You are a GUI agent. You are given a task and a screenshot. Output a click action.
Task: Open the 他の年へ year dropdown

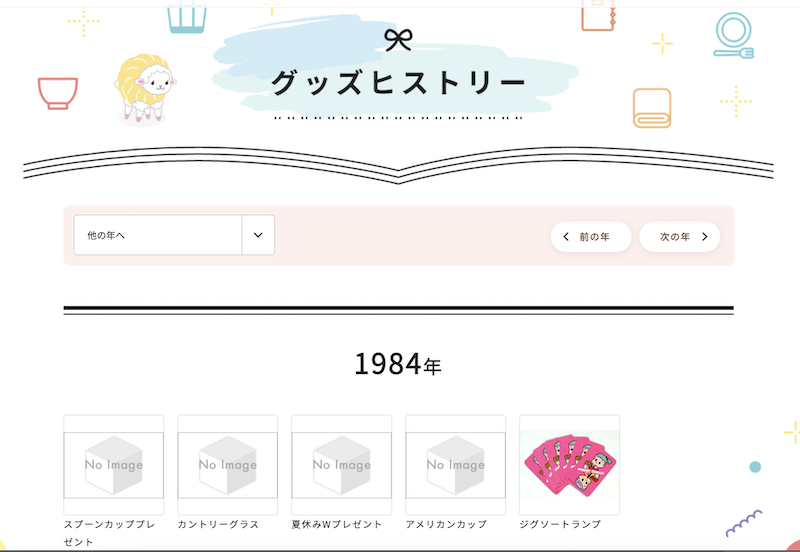click(x=158, y=235)
